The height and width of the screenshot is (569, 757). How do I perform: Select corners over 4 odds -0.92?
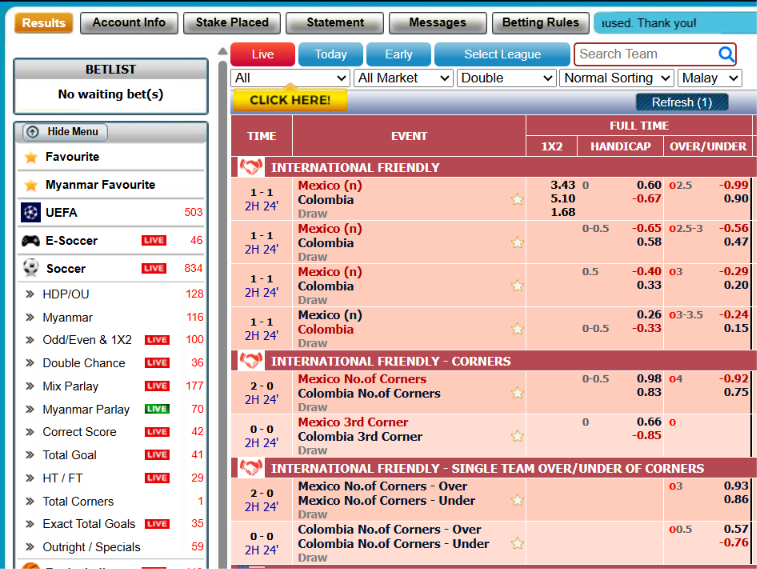[x=734, y=378]
